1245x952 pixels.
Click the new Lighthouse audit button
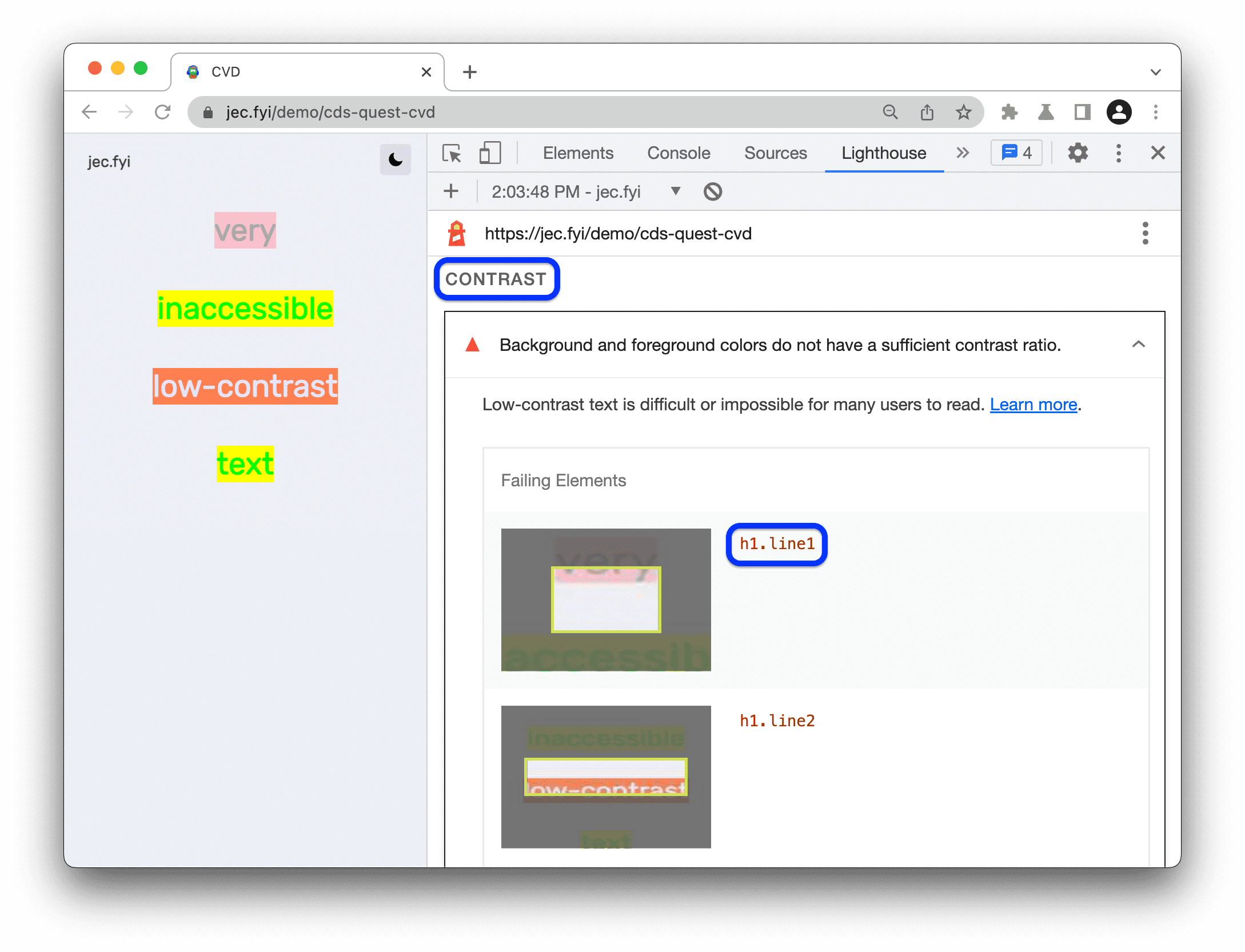tap(452, 191)
